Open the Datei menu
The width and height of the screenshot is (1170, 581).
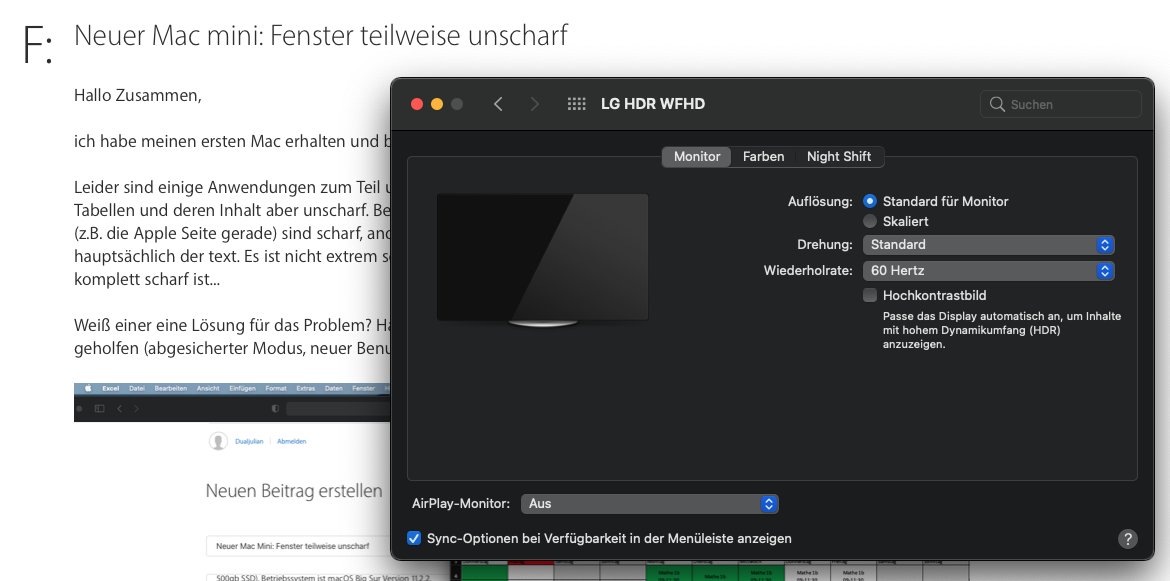click(x=137, y=389)
